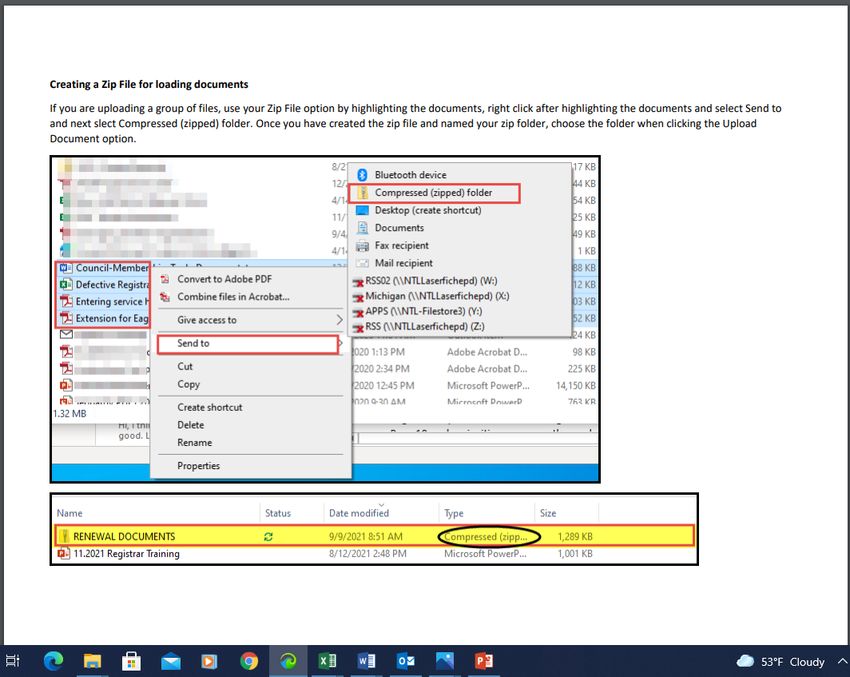
Task: Click the Desktop (create shortcut) monitor icon
Action: [362, 210]
